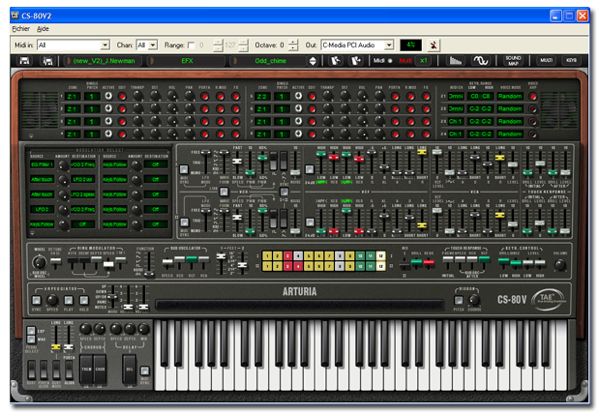The image size is (600, 416).
Task: Click the save preset disk icon
Action: pos(25,61)
